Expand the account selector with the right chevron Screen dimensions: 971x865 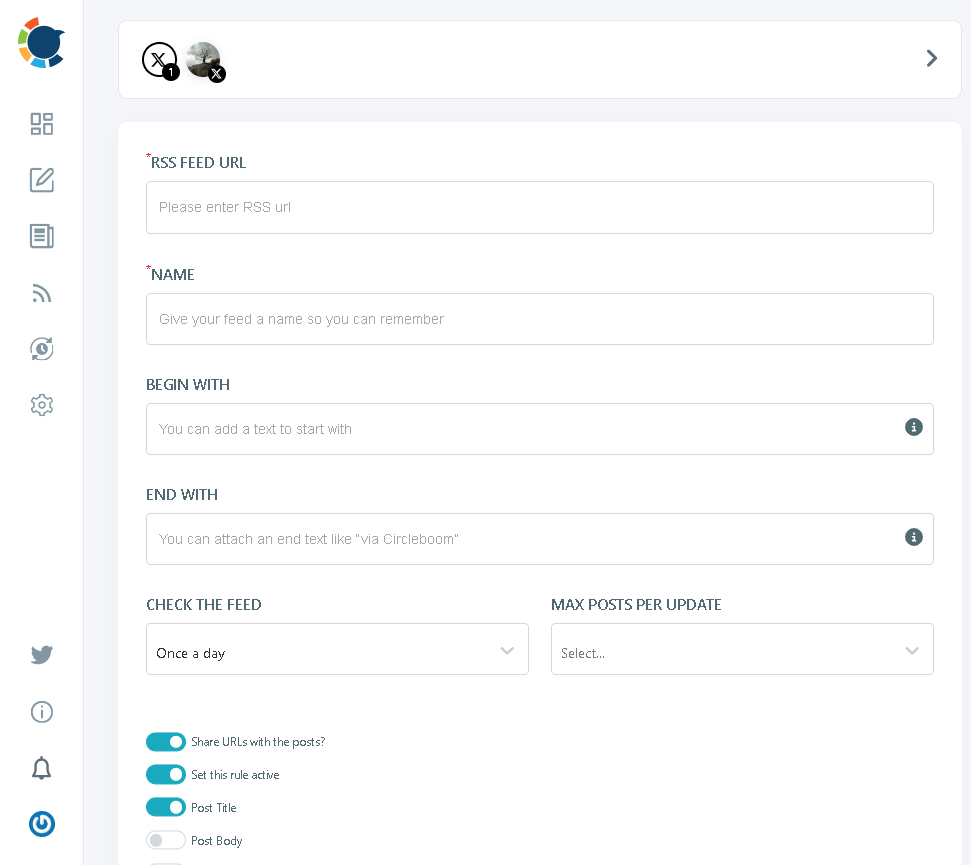coord(931,58)
